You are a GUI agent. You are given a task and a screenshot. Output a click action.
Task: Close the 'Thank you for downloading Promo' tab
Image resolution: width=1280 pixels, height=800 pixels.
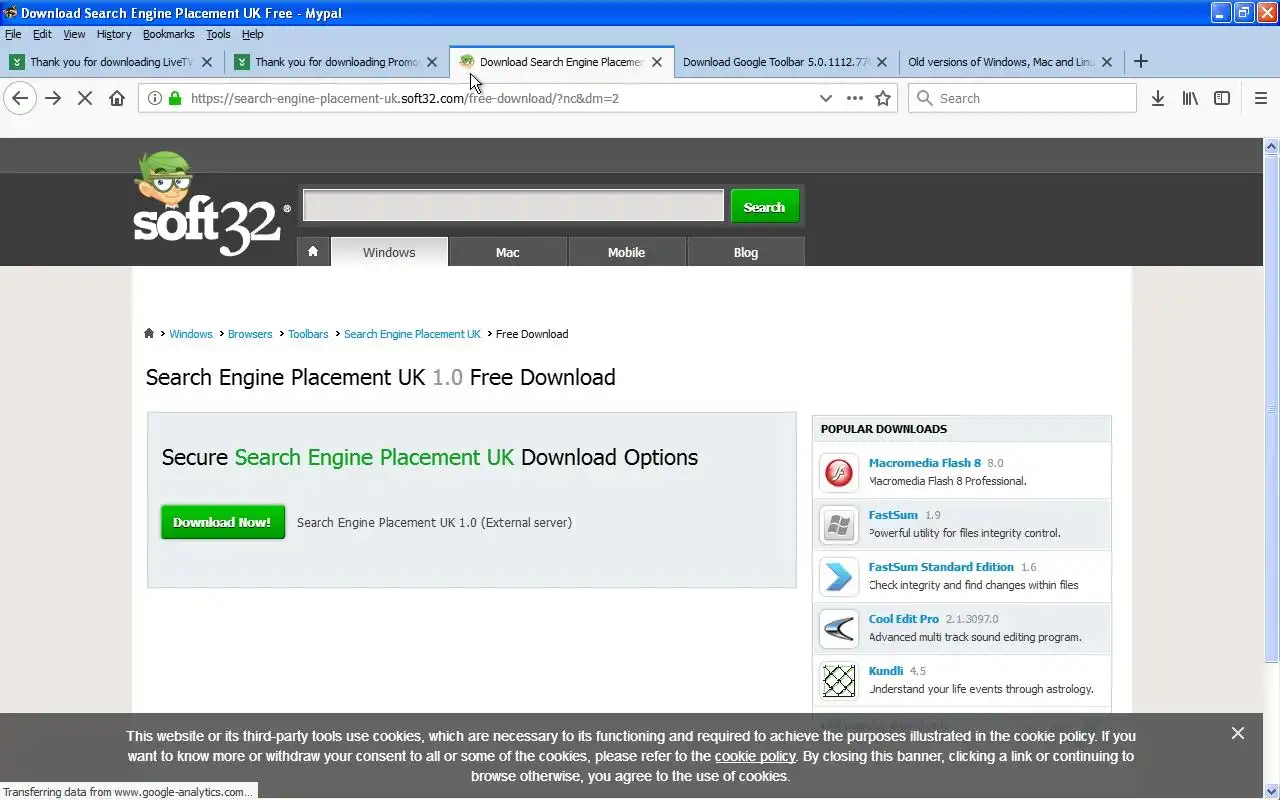(x=432, y=61)
